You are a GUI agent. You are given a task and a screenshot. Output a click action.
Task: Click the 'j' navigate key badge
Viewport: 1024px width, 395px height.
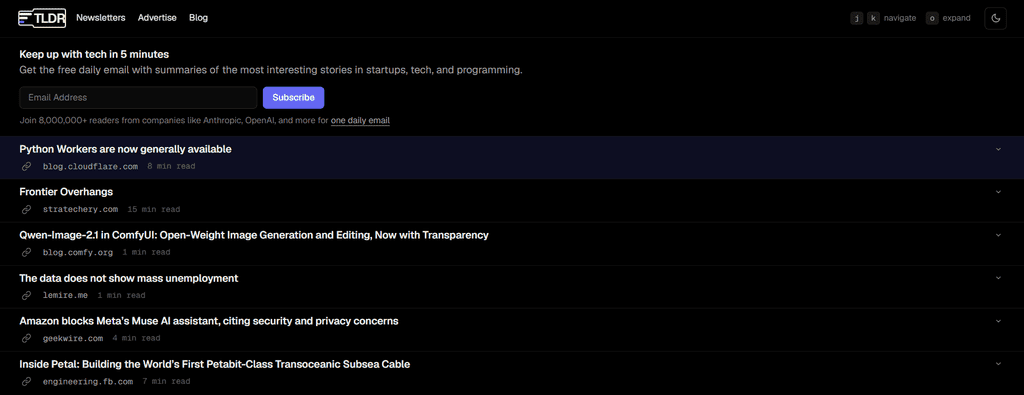[856, 18]
